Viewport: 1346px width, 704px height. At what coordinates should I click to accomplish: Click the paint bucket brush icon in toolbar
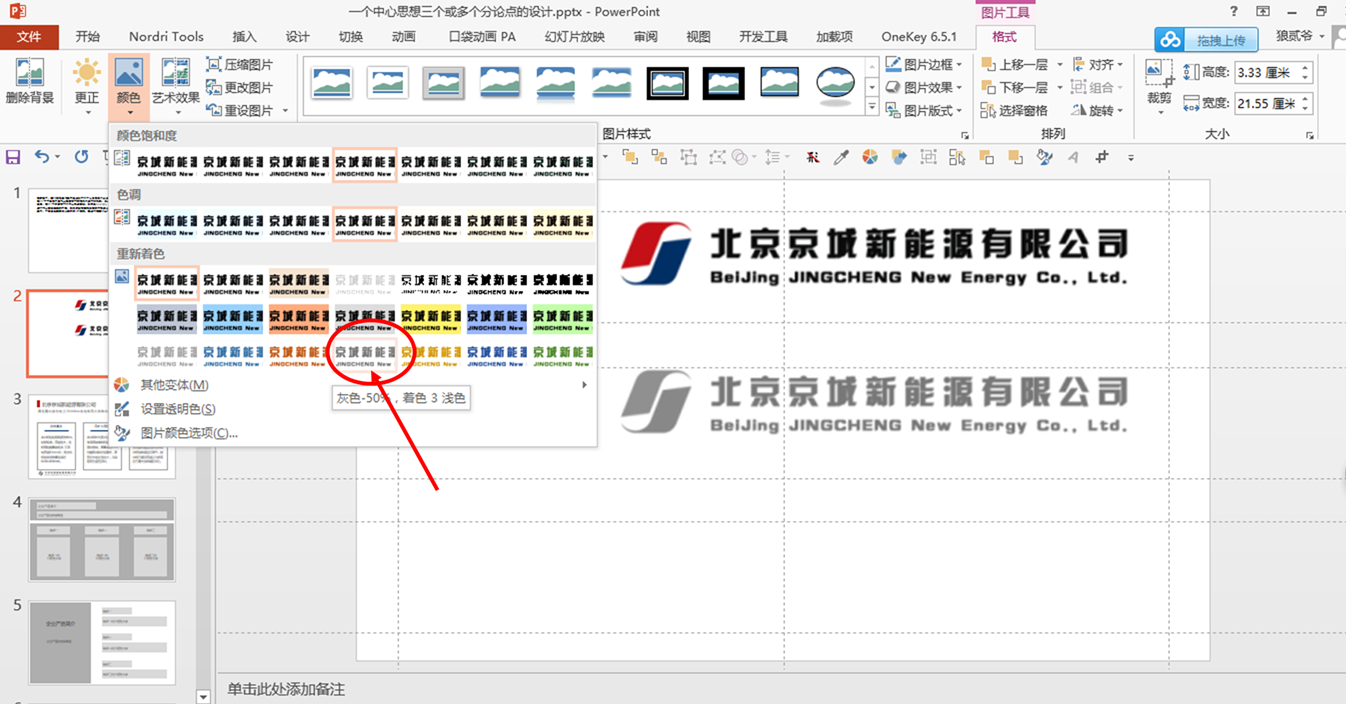pos(1044,157)
